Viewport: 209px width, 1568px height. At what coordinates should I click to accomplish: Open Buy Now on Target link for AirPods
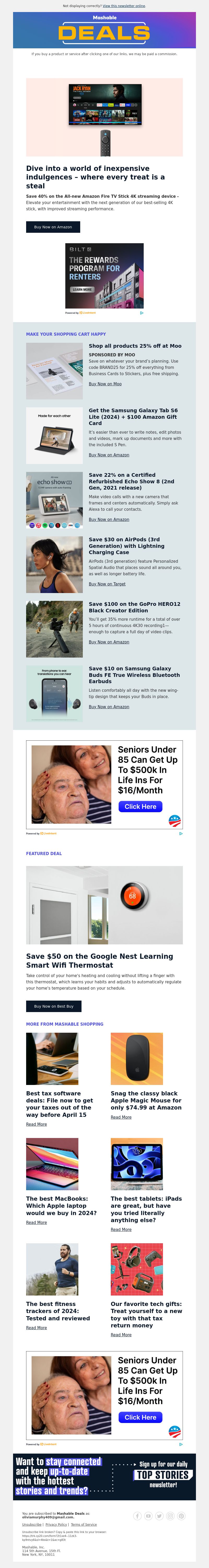tap(107, 584)
